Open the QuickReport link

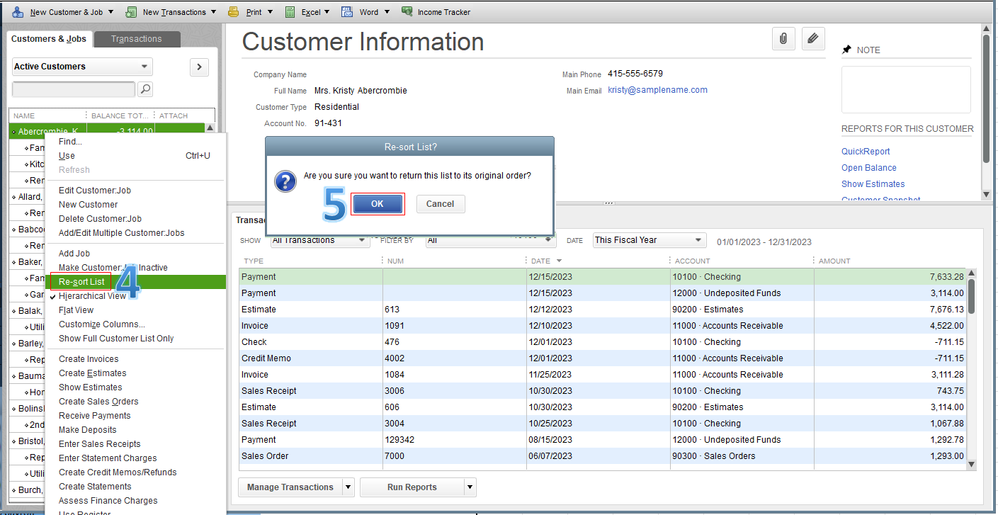click(x=865, y=152)
